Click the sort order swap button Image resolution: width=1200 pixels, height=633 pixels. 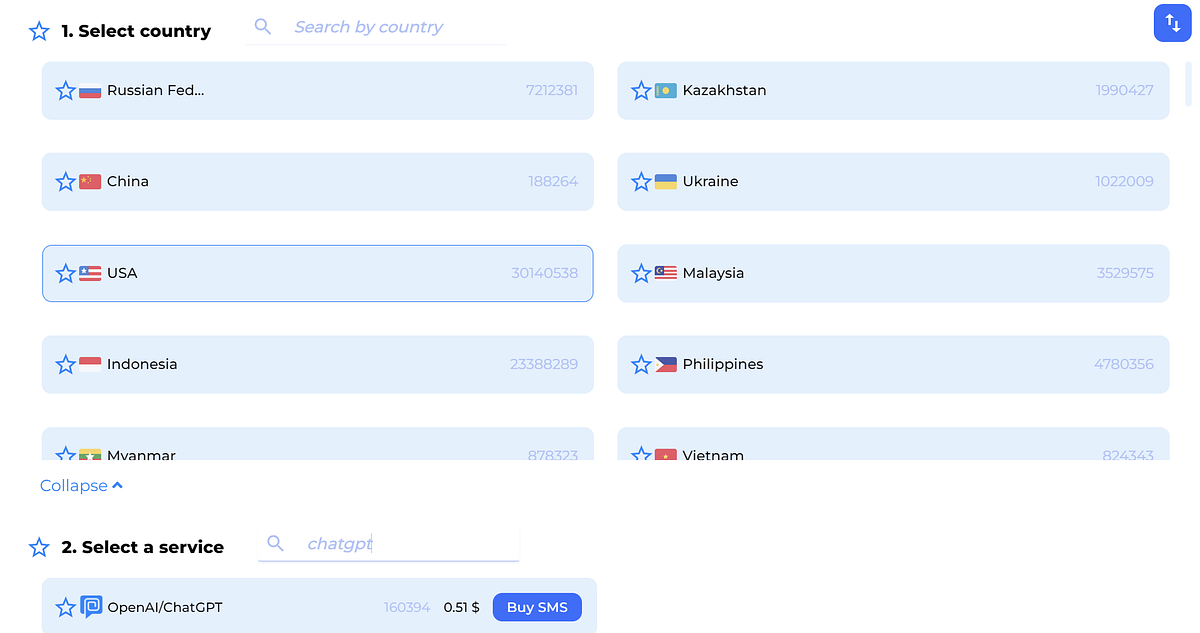coord(1173,23)
